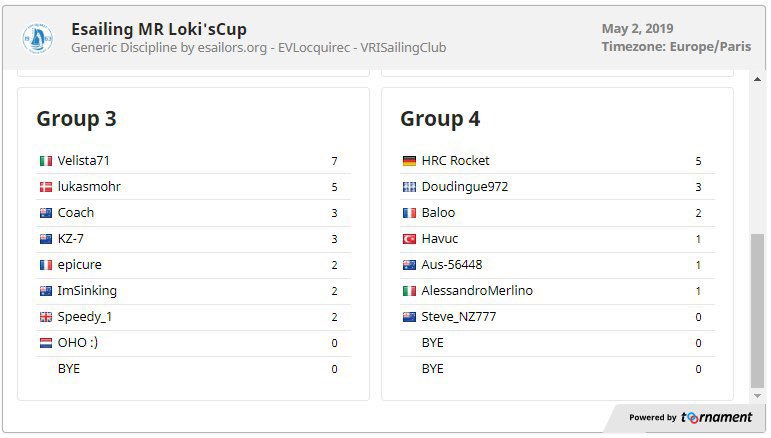Click the Italian flag next to Velista71
771x438 pixels.
point(46,161)
